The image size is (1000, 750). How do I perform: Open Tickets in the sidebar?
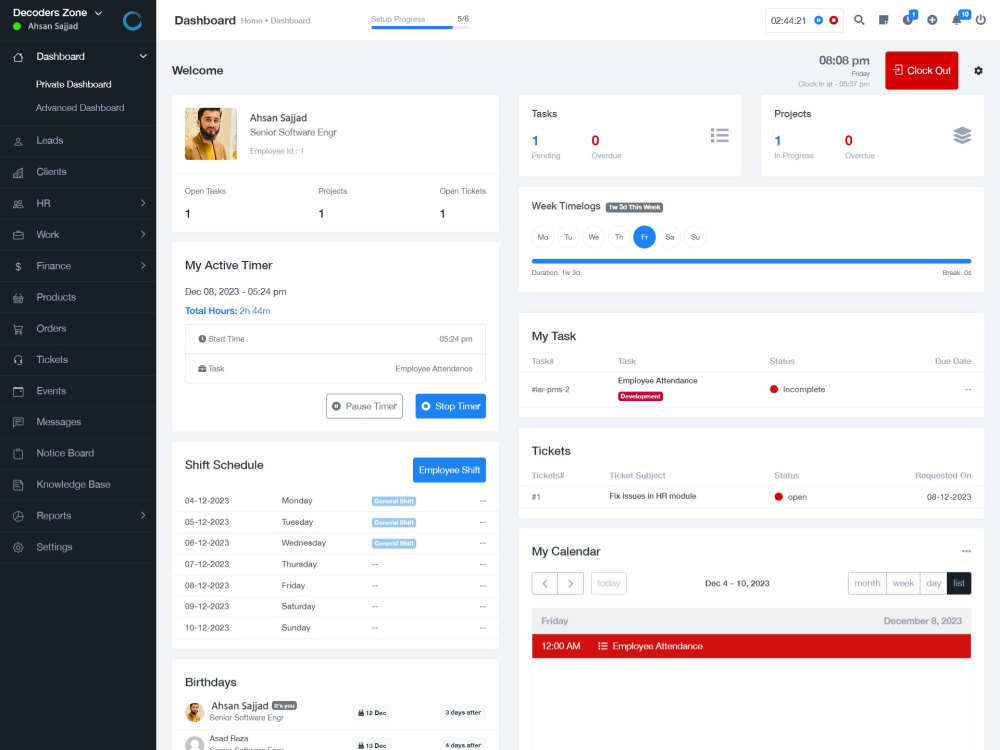click(78, 360)
